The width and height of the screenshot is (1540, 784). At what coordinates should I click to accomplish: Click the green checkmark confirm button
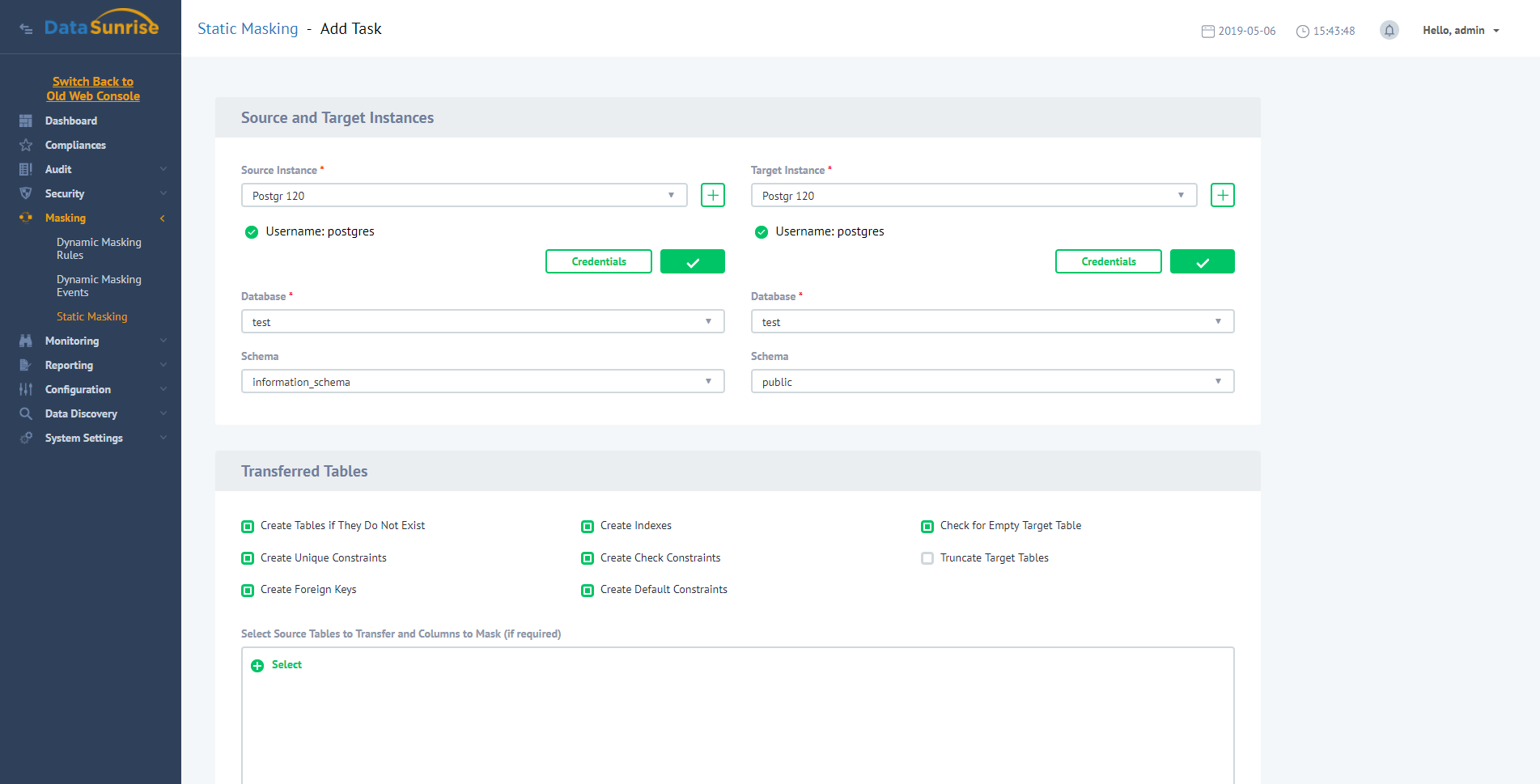tap(693, 261)
